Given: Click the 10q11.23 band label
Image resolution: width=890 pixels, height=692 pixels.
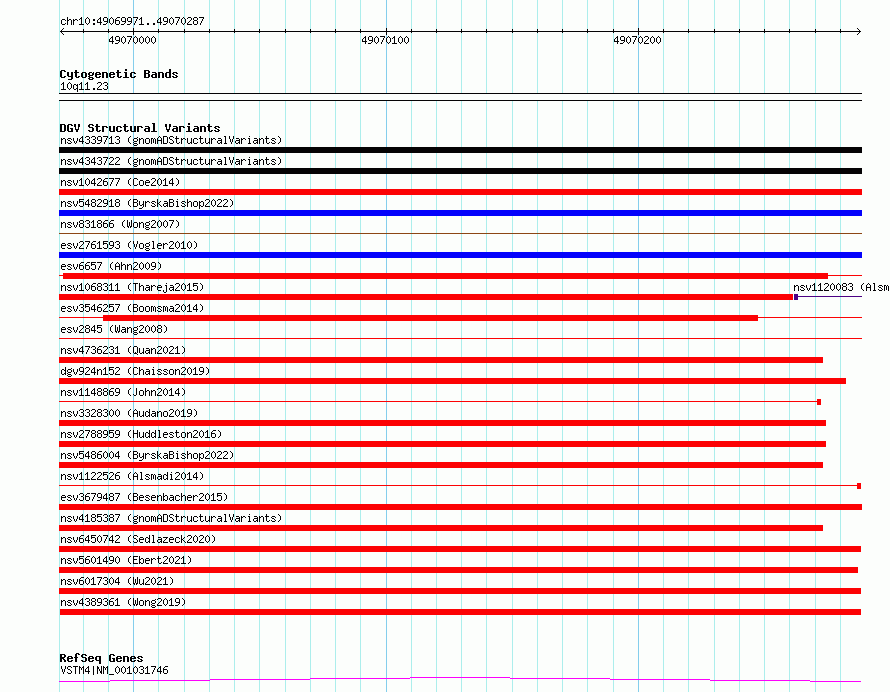Looking at the screenshot, I should 84,86.
